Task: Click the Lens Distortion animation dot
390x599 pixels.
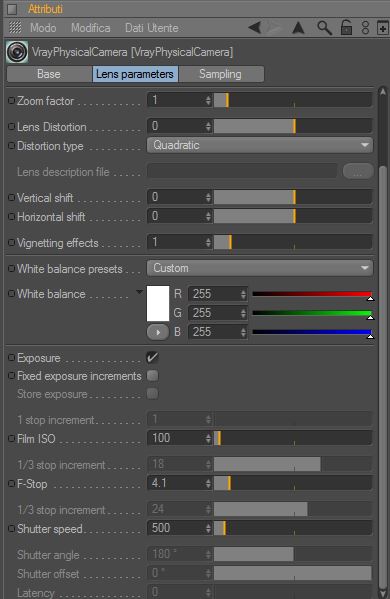Action: click(x=11, y=126)
